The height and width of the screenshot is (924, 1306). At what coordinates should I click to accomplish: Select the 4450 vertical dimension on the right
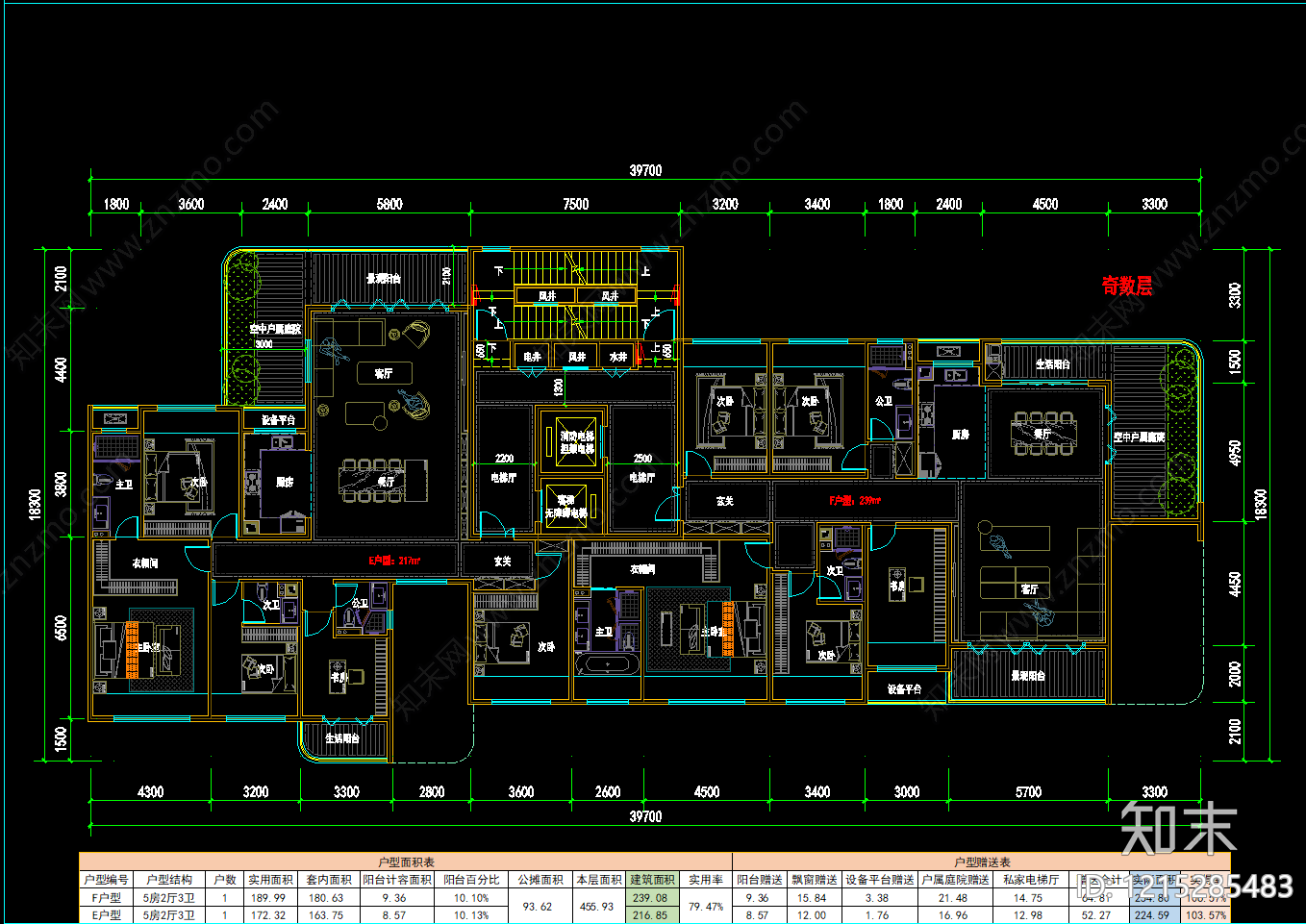point(1235,585)
